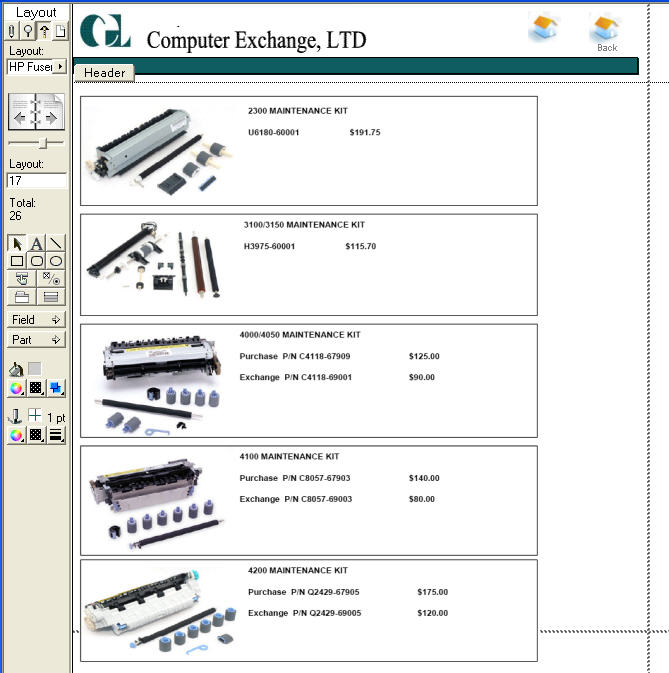Switch to Preview mode page icon

61,31
